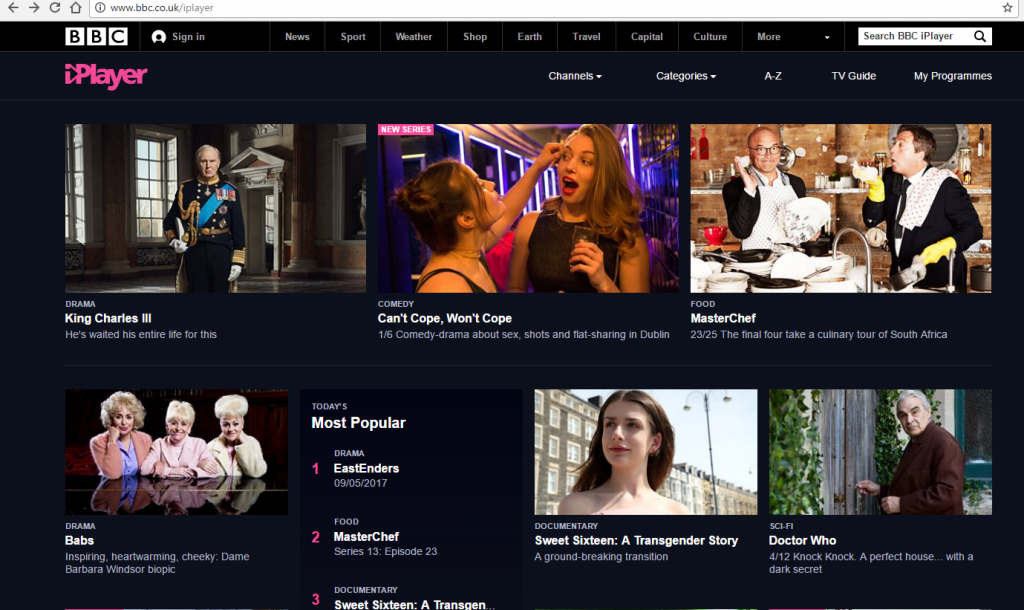Go to Sport in the BBC navigation
Viewport: 1024px width, 610px height.
pyautogui.click(x=353, y=37)
